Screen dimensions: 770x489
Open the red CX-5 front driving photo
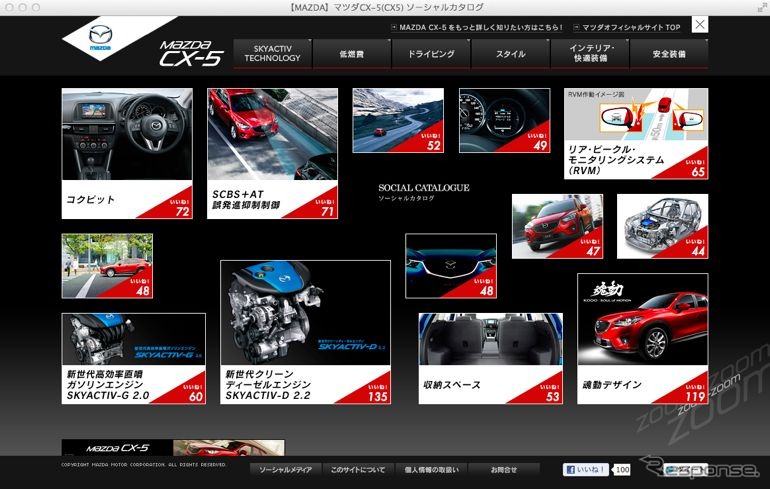[557, 226]
